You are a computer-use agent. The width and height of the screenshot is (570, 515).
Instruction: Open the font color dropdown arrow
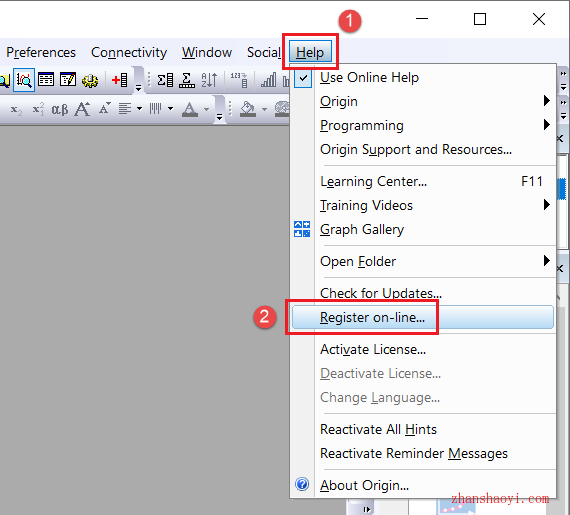tap(206, 109)
